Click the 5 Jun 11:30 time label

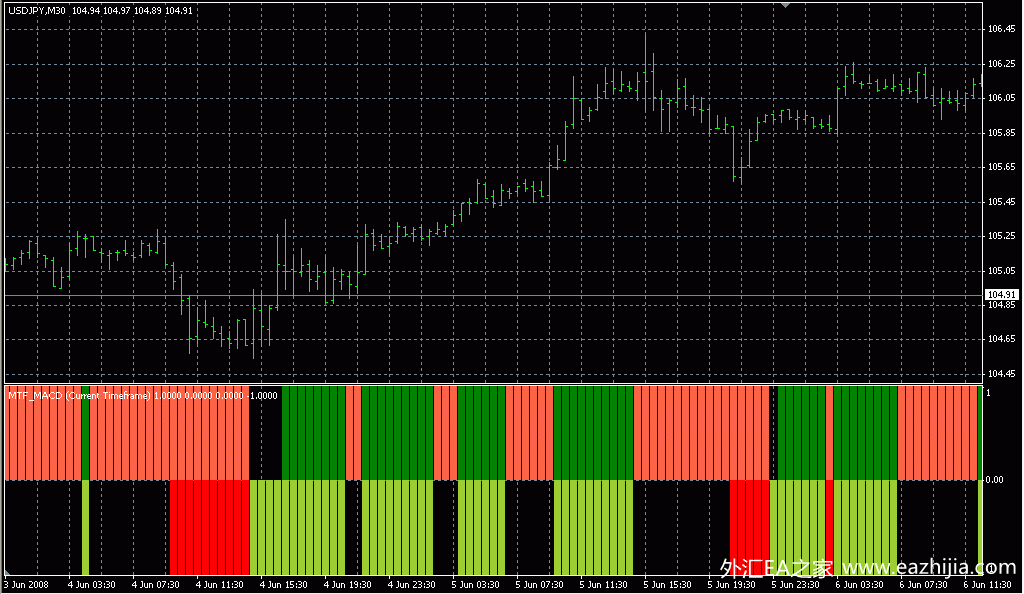603,585
